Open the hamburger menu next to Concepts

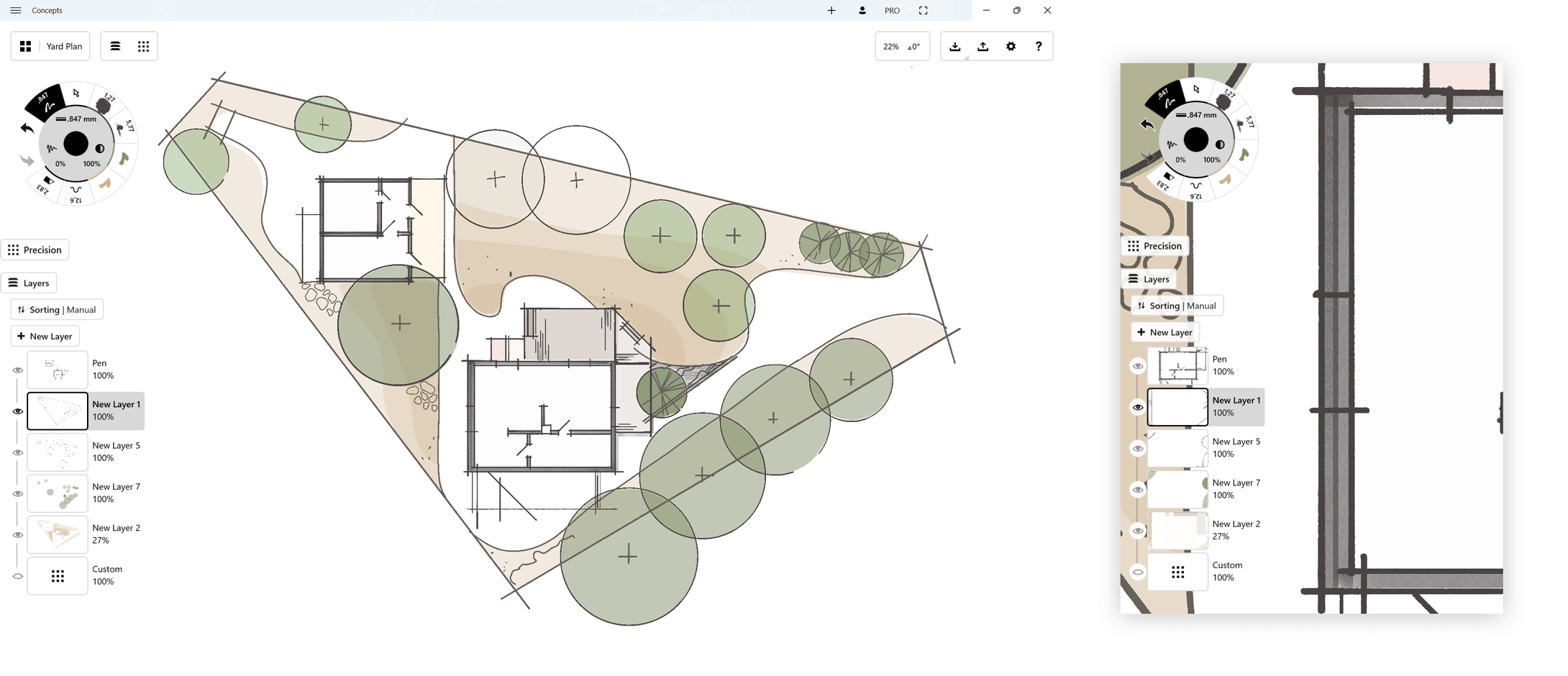point(16,10)
